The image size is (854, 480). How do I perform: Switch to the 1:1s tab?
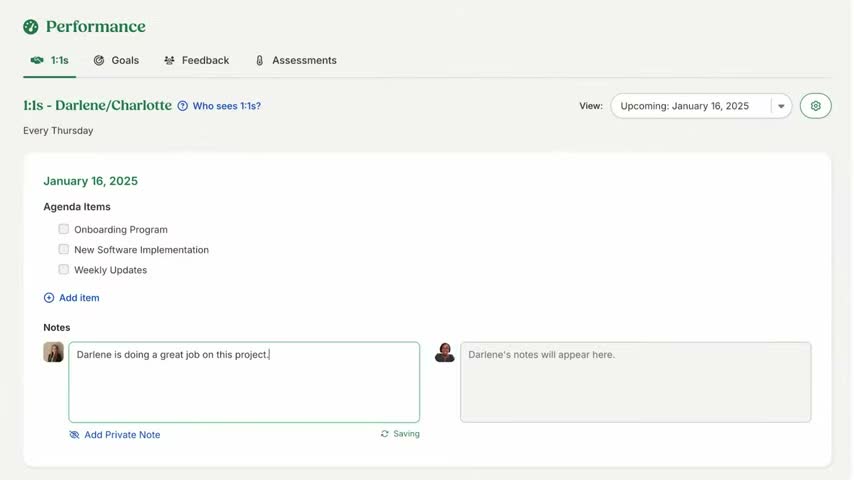click(50, 60)
